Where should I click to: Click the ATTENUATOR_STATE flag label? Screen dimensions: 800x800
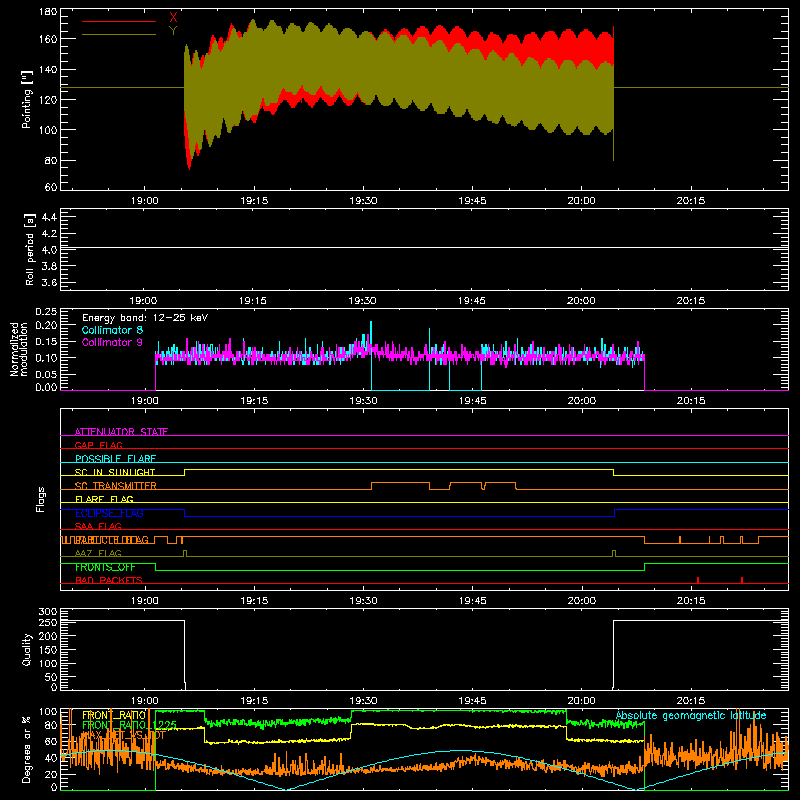coord(121,432)
